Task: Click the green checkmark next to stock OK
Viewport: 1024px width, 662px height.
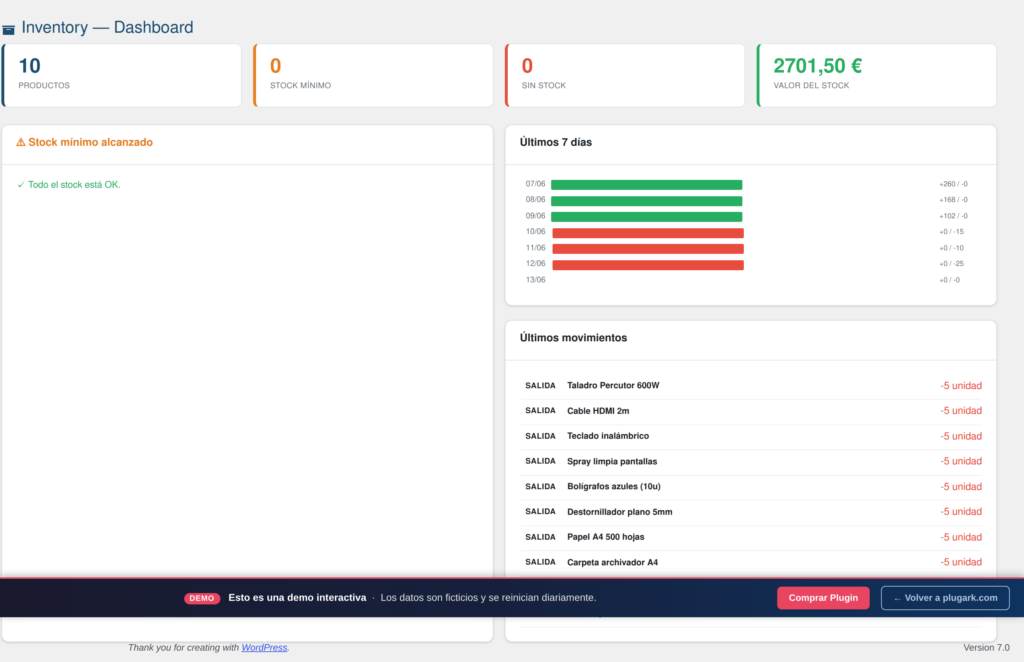Action: (21, 185)
